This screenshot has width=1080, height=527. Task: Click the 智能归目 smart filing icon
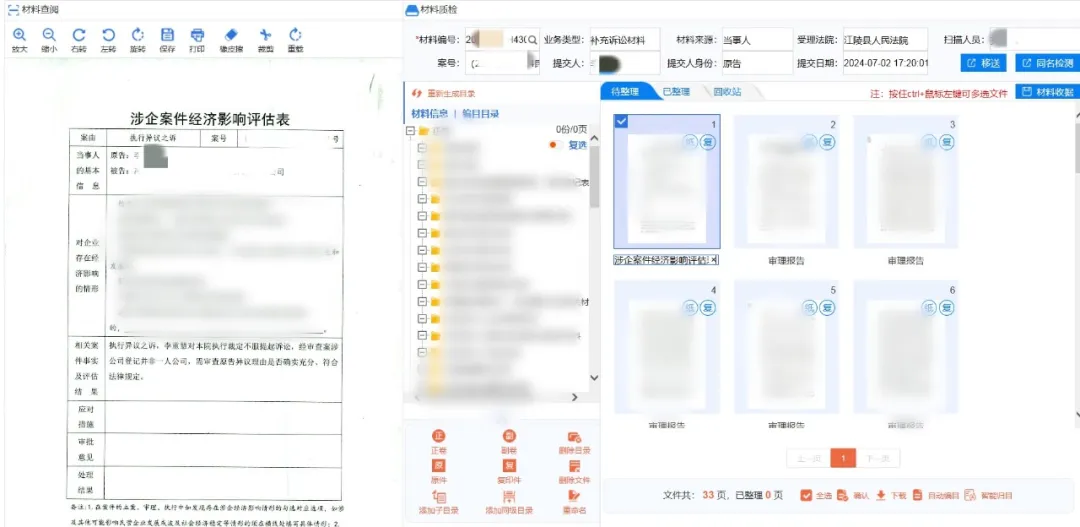click(x=970, y=495)
